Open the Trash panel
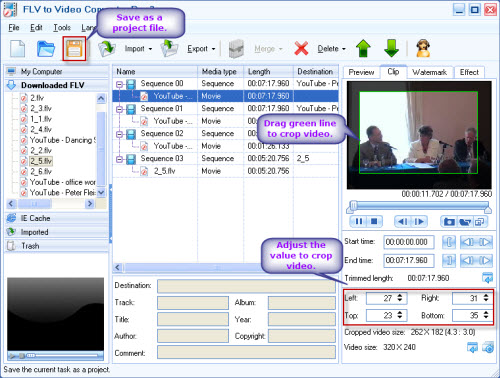 click(x=56, y=246)
